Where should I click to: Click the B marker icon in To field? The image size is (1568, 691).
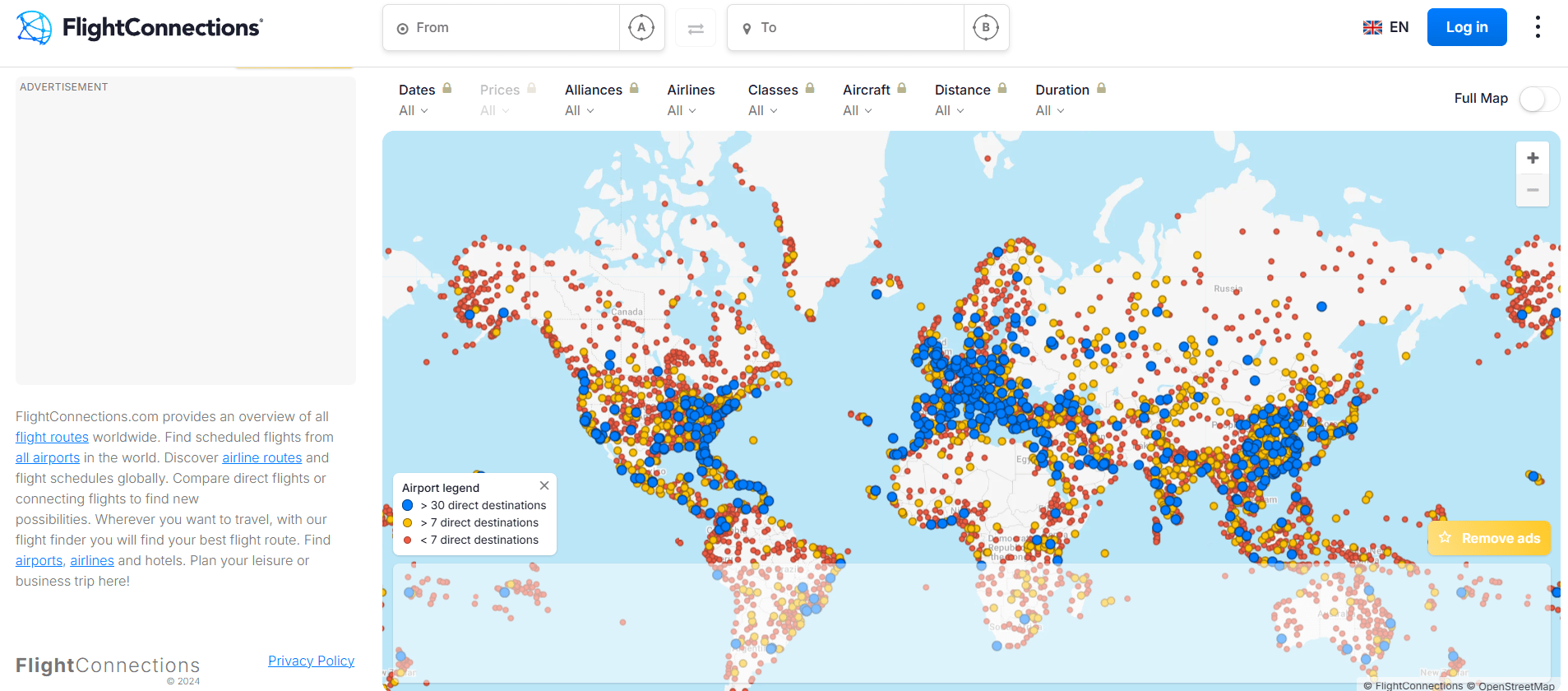click(x=986, y=28)
